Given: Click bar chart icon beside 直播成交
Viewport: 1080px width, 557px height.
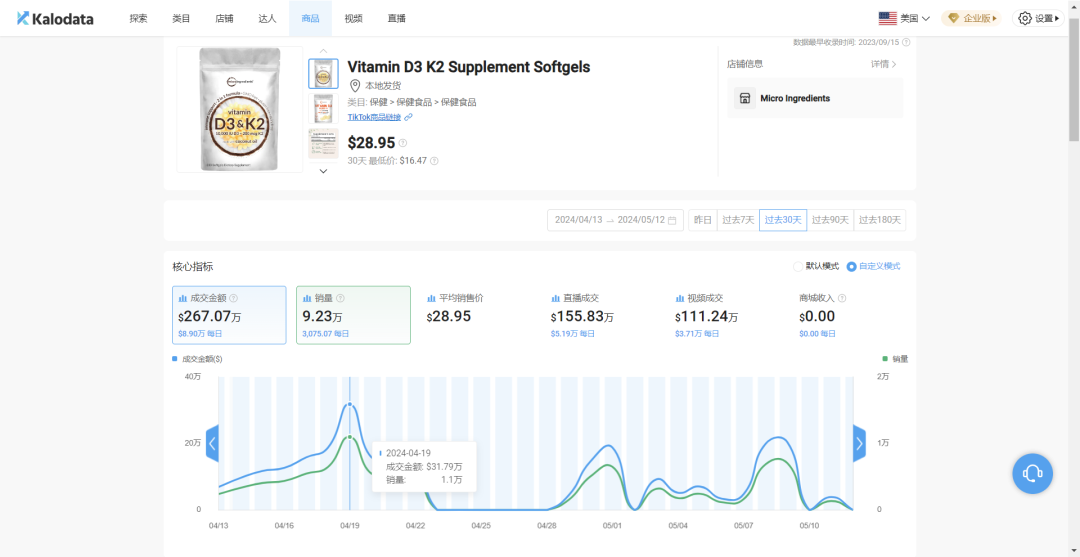Looking at the screenshot, I should (x=555, y=298).
